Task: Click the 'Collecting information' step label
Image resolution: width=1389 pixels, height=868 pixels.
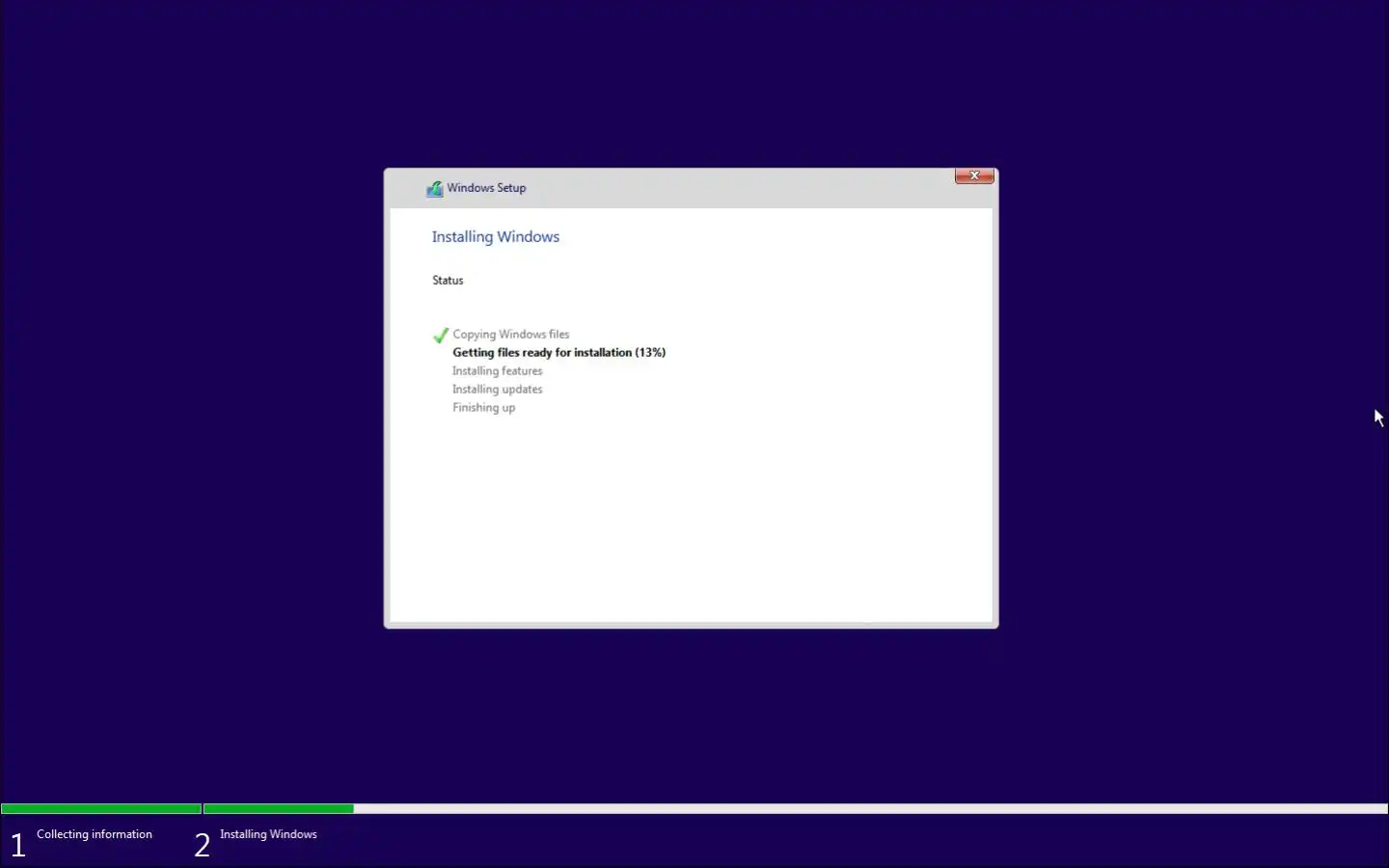Action: click(95, 834)
